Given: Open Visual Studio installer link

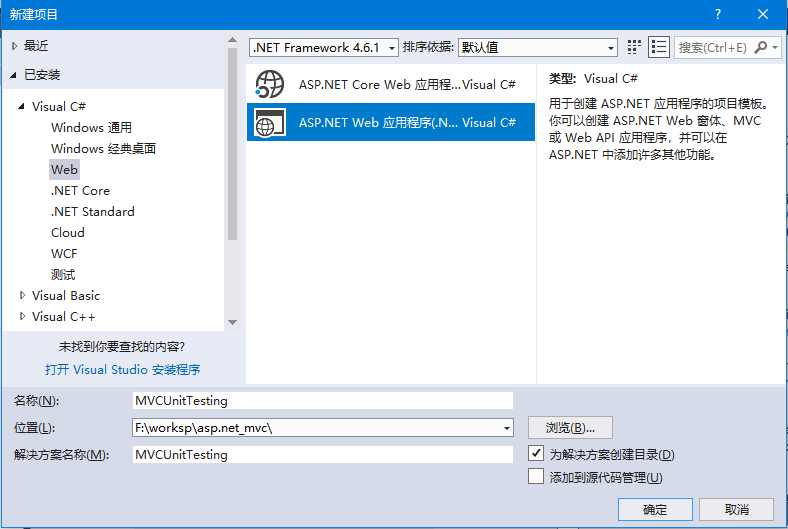Looking at the screenshot, I should coord(122,369).
